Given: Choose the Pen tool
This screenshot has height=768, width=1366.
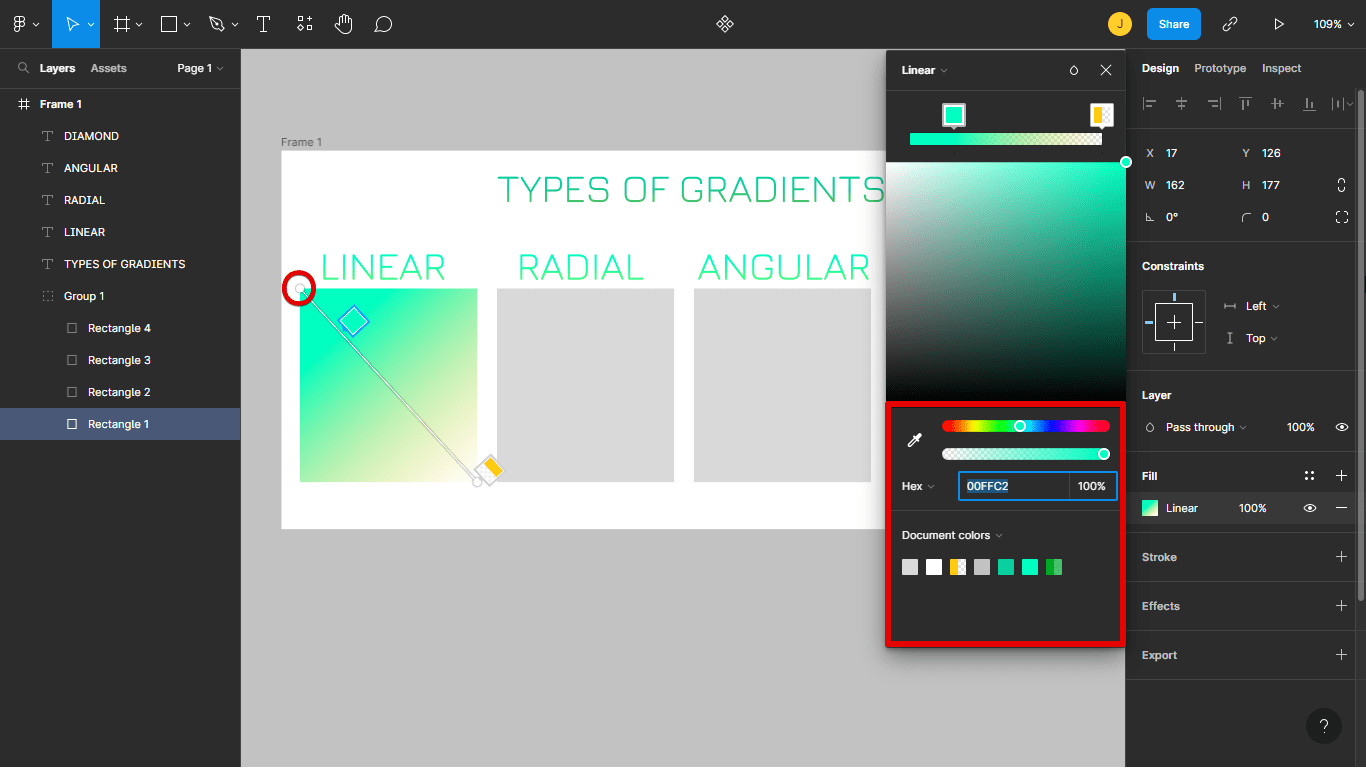Looking at the screenshot, I should coord(215,23).
